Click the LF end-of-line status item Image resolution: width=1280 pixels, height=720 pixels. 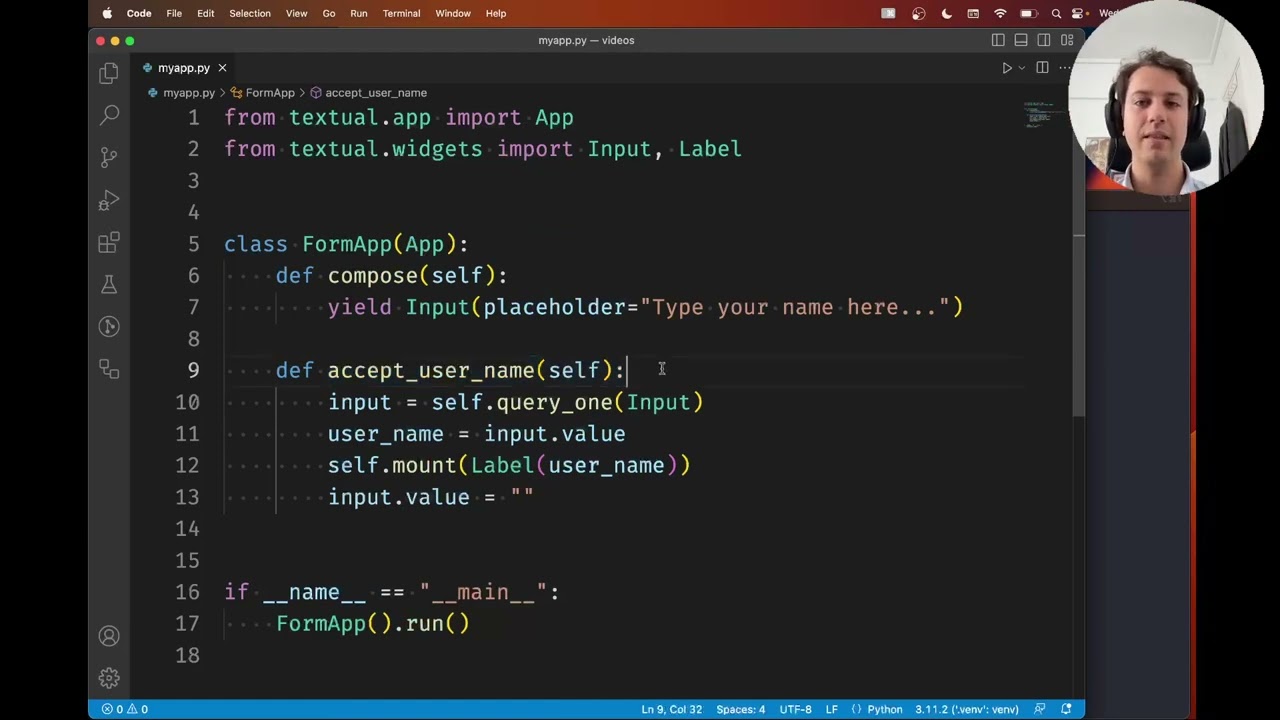pos(831,709)
